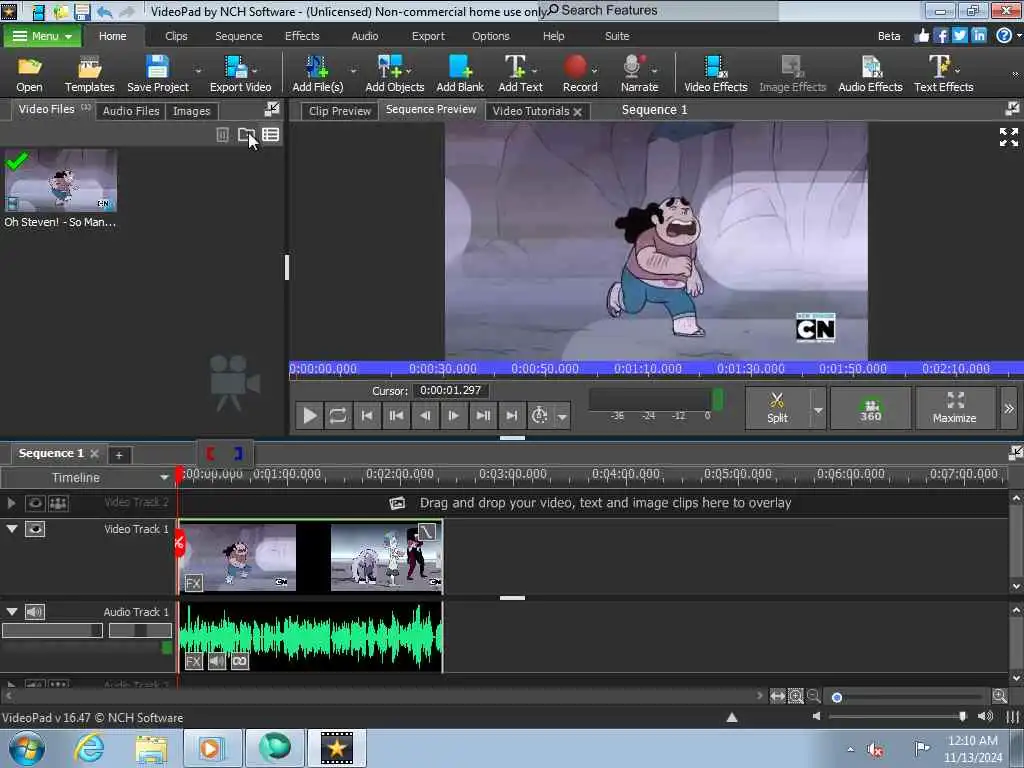The height and width of the screenshot is (768, 1024).
Task: Toggle clip audio speaker icon on audio clip
Action: click(x=217, y=662)
